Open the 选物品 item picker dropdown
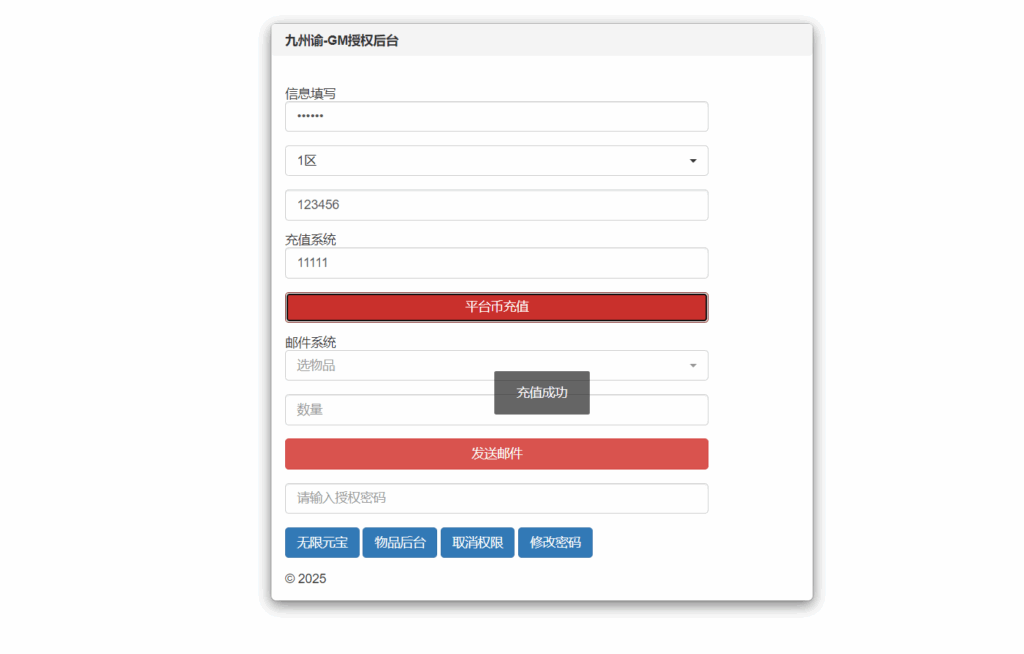 tap(496, 365)
